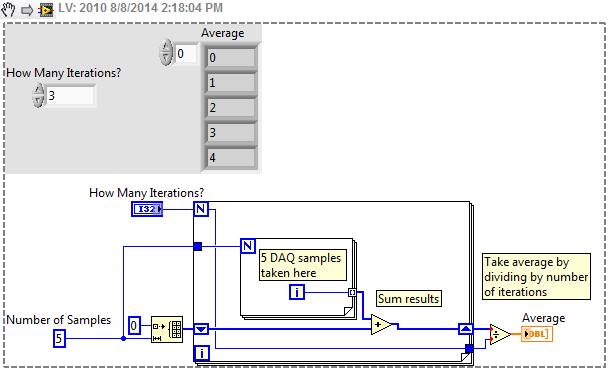Click Average array element showing 1
The image size is (609, 371).
[230, 83]
